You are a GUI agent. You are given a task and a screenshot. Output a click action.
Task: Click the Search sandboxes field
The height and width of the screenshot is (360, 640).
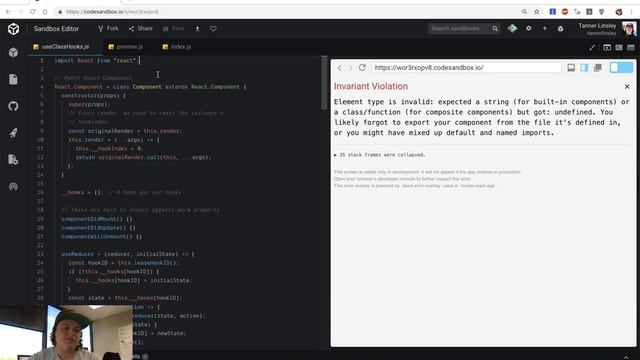point(464,29)
